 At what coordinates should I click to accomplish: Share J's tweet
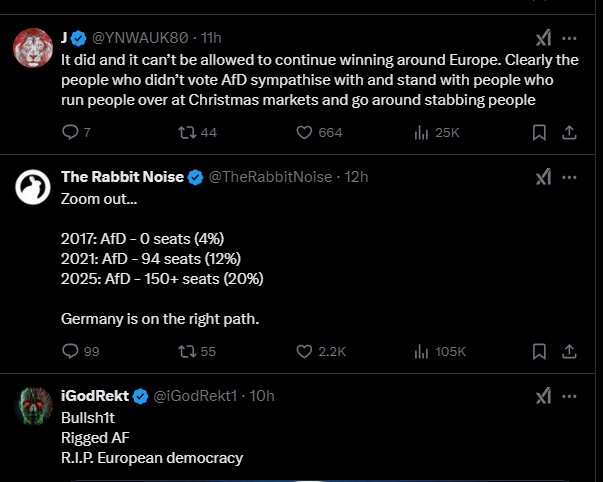pos(569,132)
